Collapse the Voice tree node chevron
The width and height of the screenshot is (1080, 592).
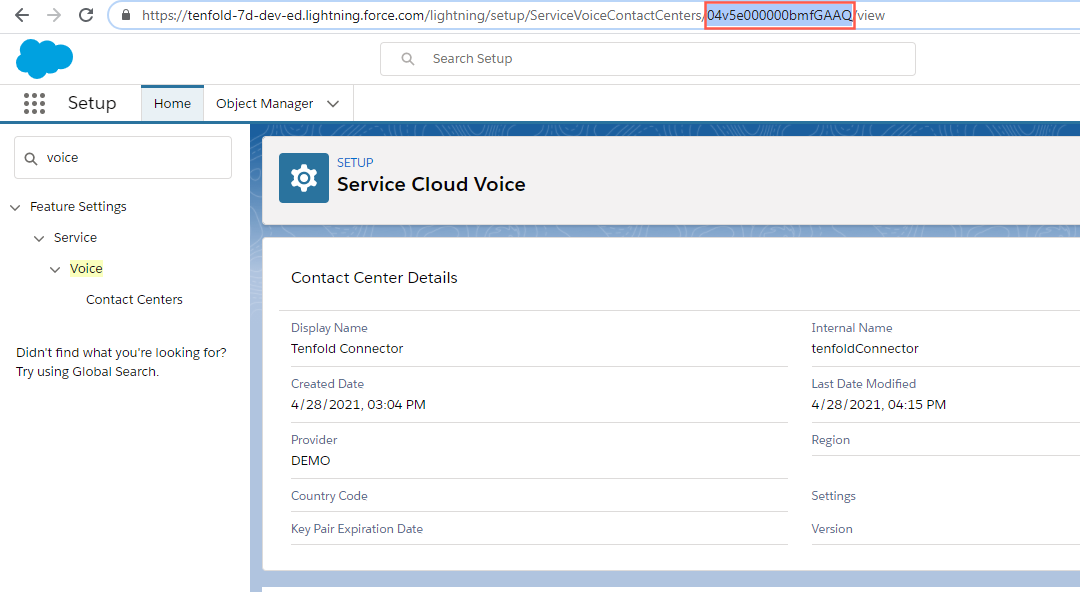[x=55, y=270]
